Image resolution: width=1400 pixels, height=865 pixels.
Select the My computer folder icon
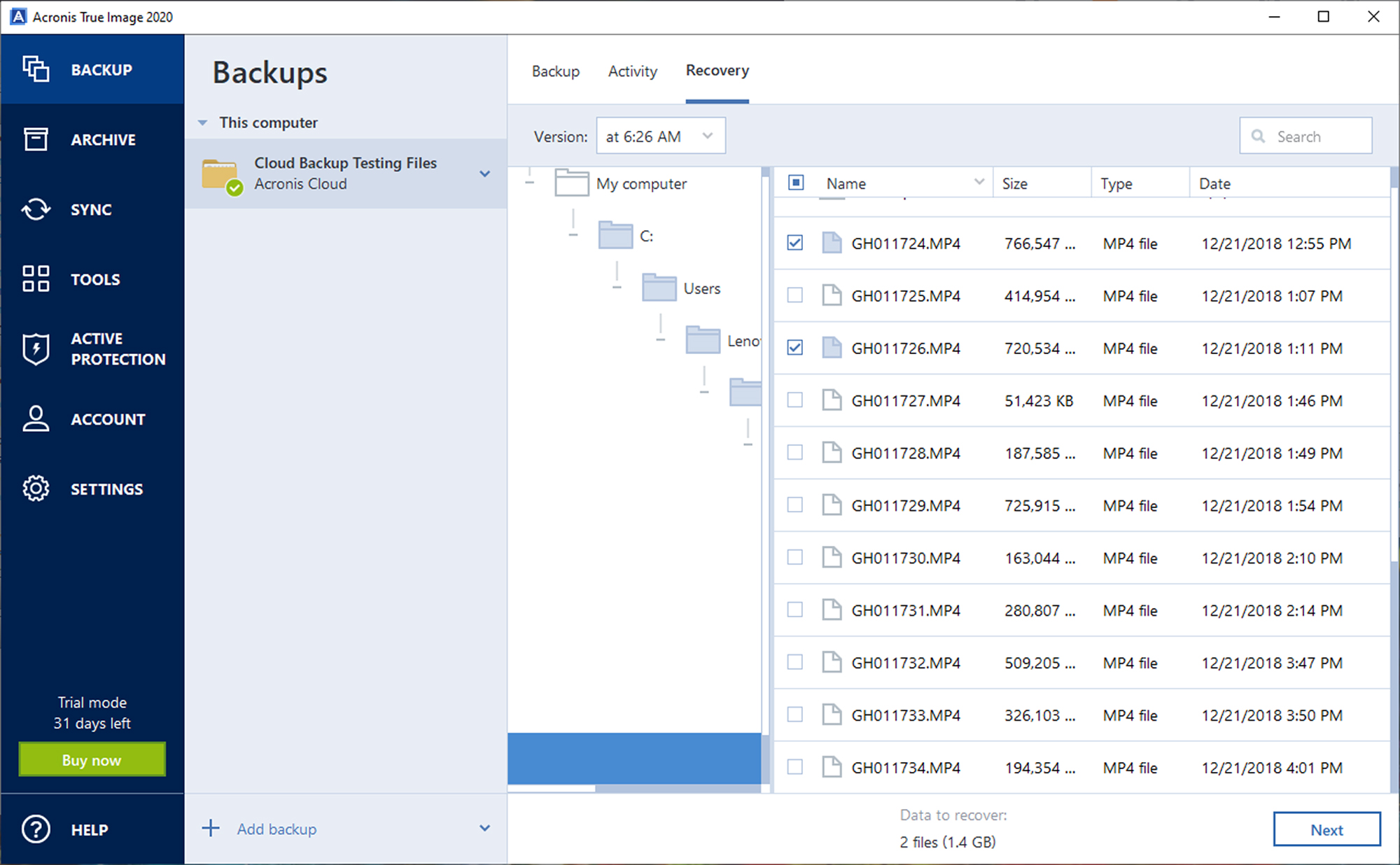coord(571,183)
